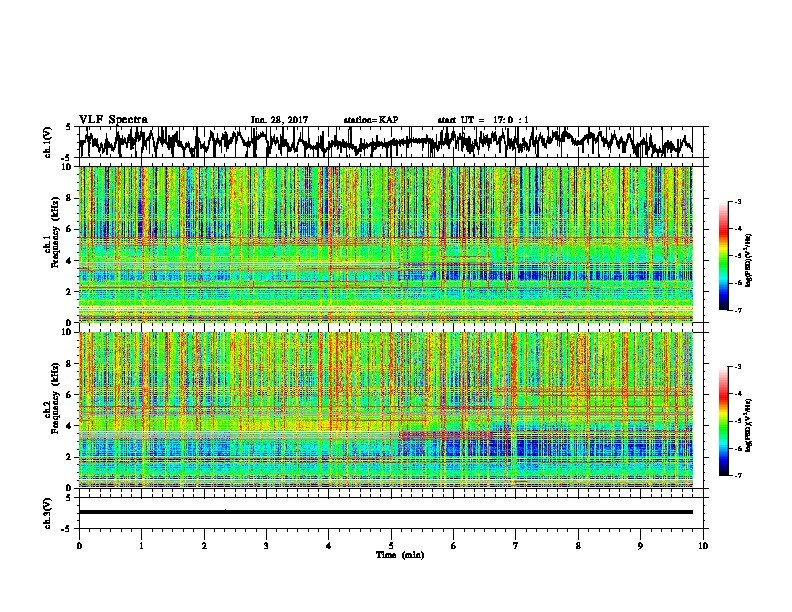
Task: Click the "4" kHz tick of ch.2 spectrogram
Action: 70,426
